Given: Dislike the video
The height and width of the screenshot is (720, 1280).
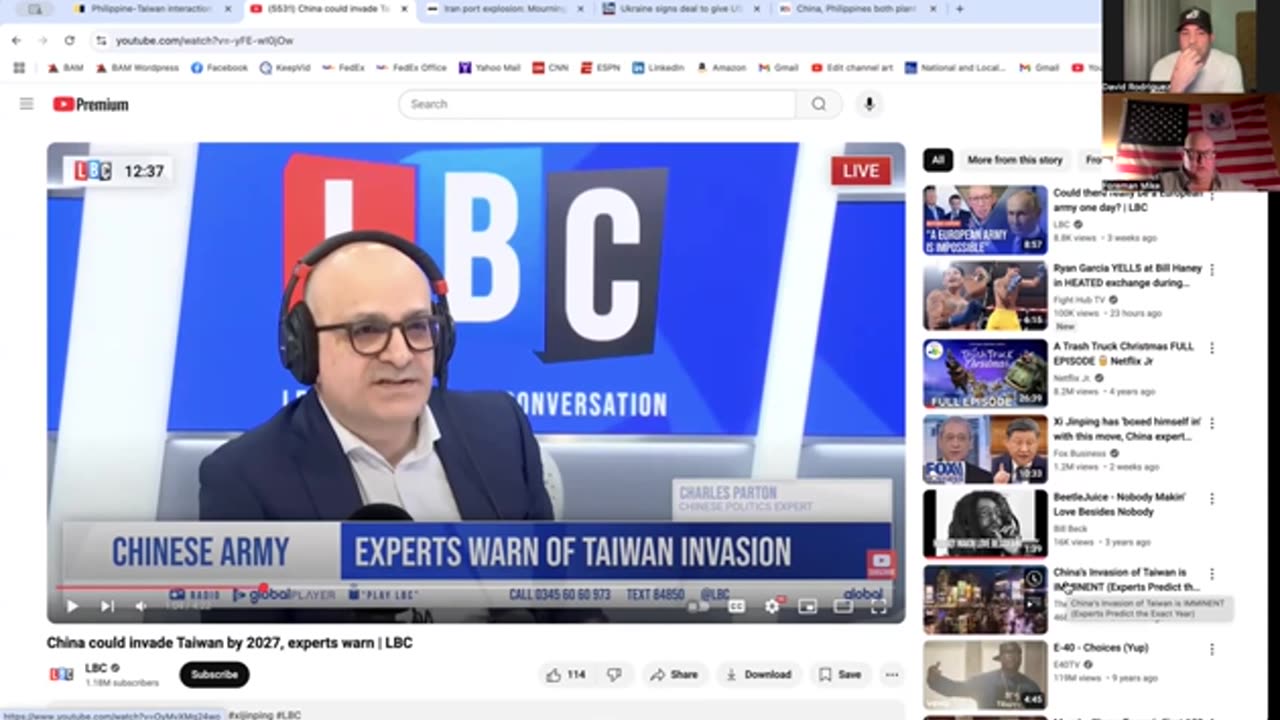Looking at the screenshot, I should pos(615,675).
